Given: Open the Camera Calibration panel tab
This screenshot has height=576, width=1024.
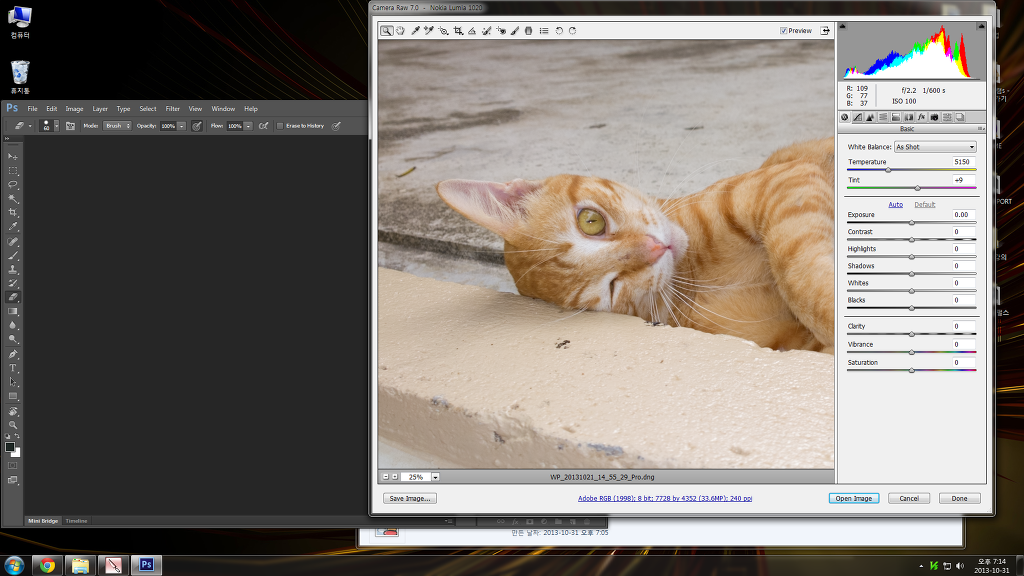Looking at the screenshot, I should coord(934,117).
